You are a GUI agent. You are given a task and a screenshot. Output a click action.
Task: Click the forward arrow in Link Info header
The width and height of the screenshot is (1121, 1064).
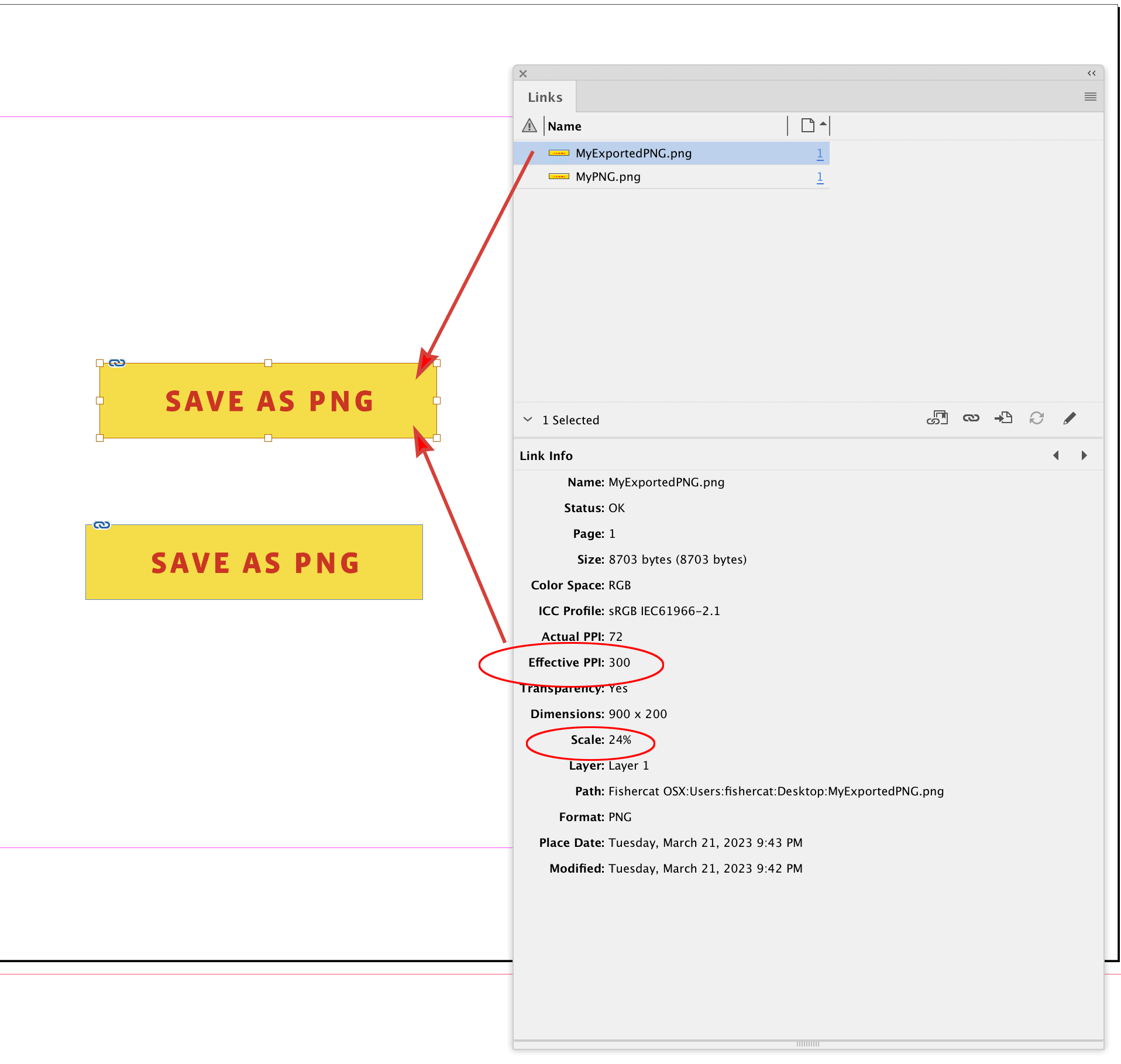pos(1084,455)
